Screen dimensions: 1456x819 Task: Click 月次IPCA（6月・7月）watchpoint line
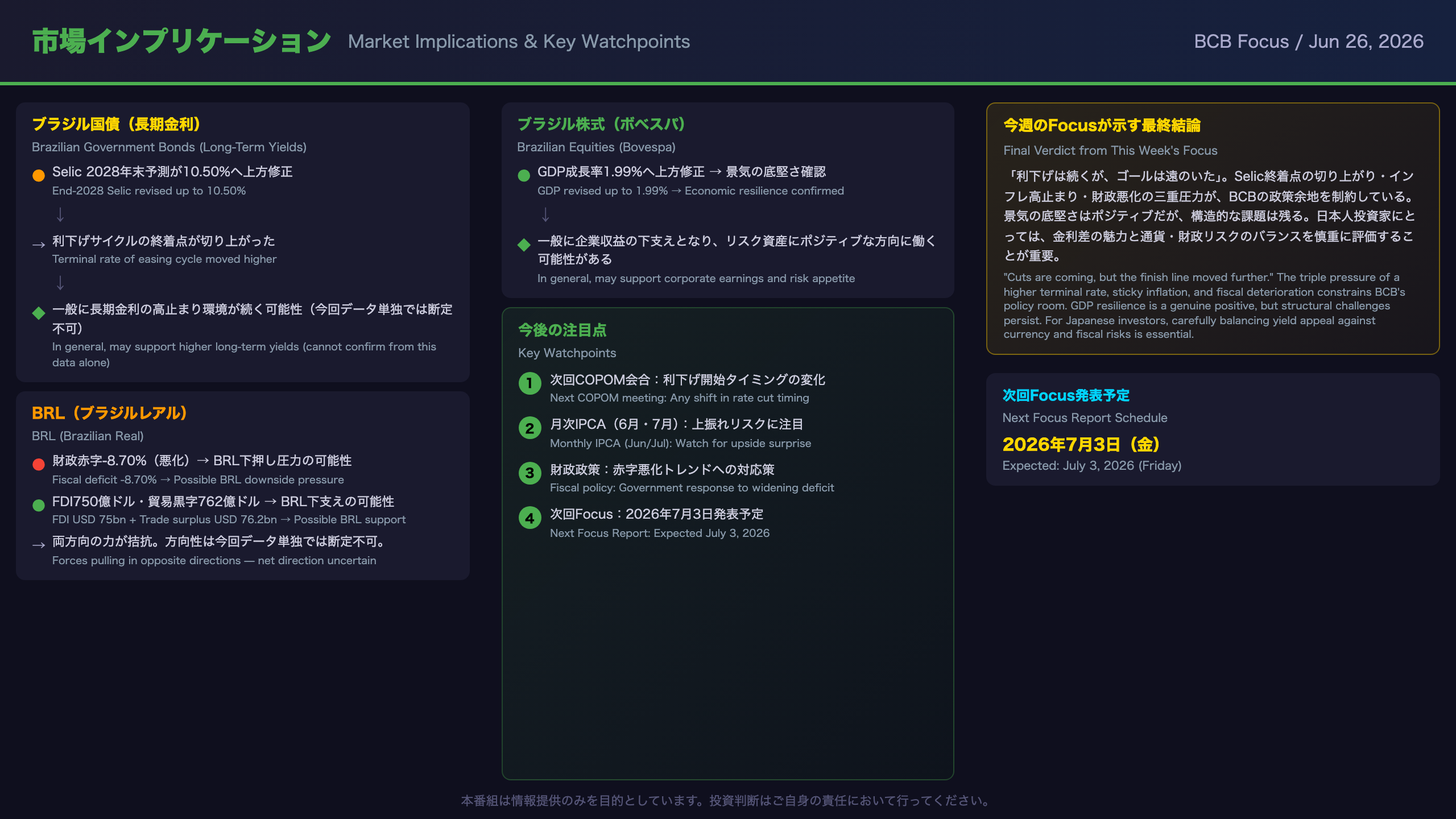coord(676,424)
